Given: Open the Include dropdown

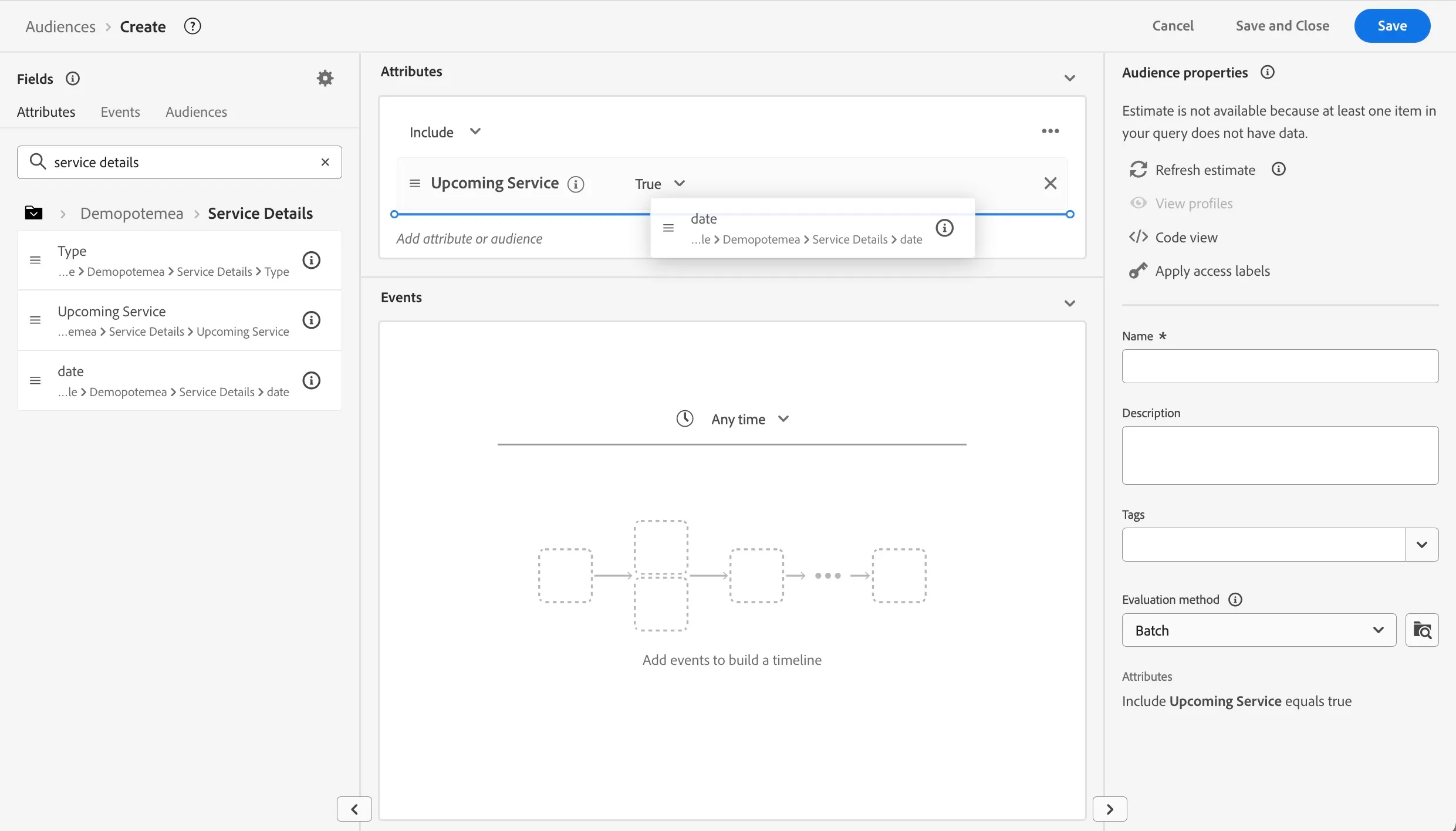Looking at the screenshot, I should (x=445, y=132).
